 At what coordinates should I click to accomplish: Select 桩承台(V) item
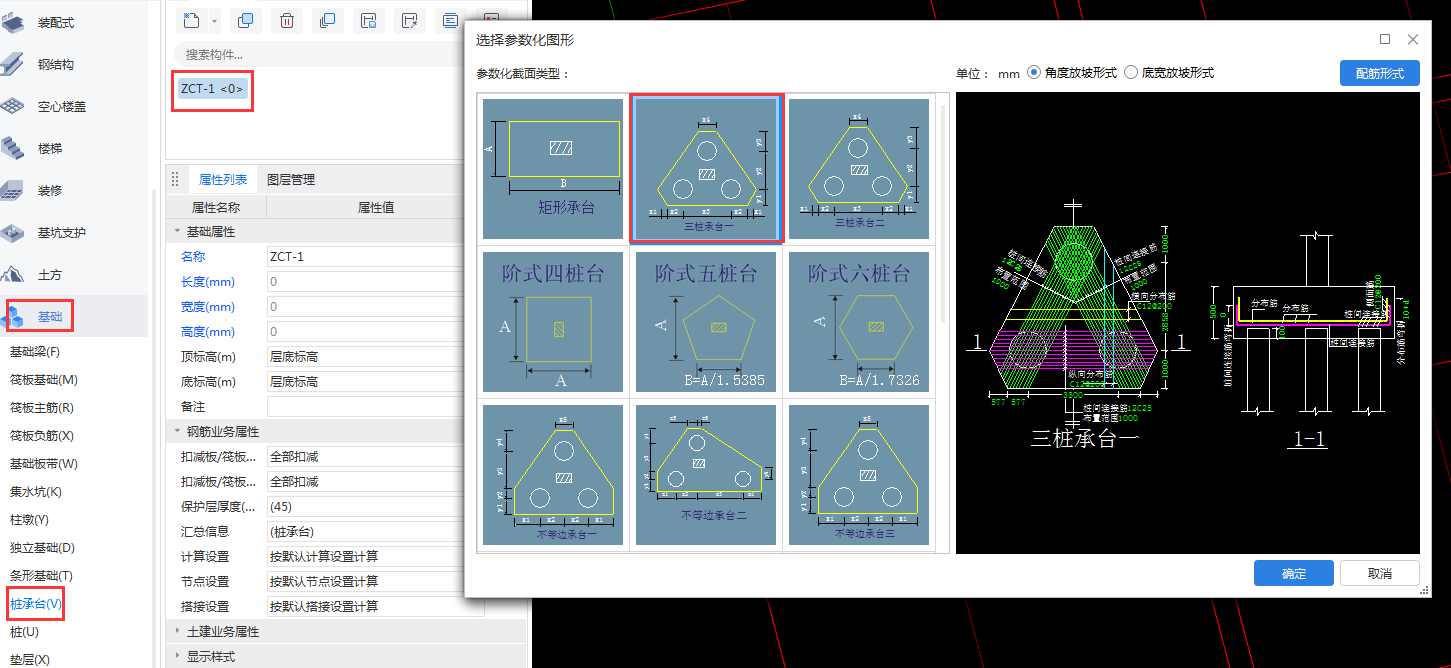[36, 604]
